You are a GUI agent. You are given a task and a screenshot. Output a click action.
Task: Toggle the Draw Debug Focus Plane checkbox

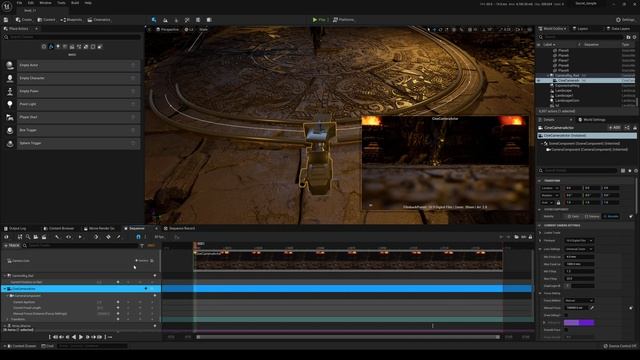[566, 315]
